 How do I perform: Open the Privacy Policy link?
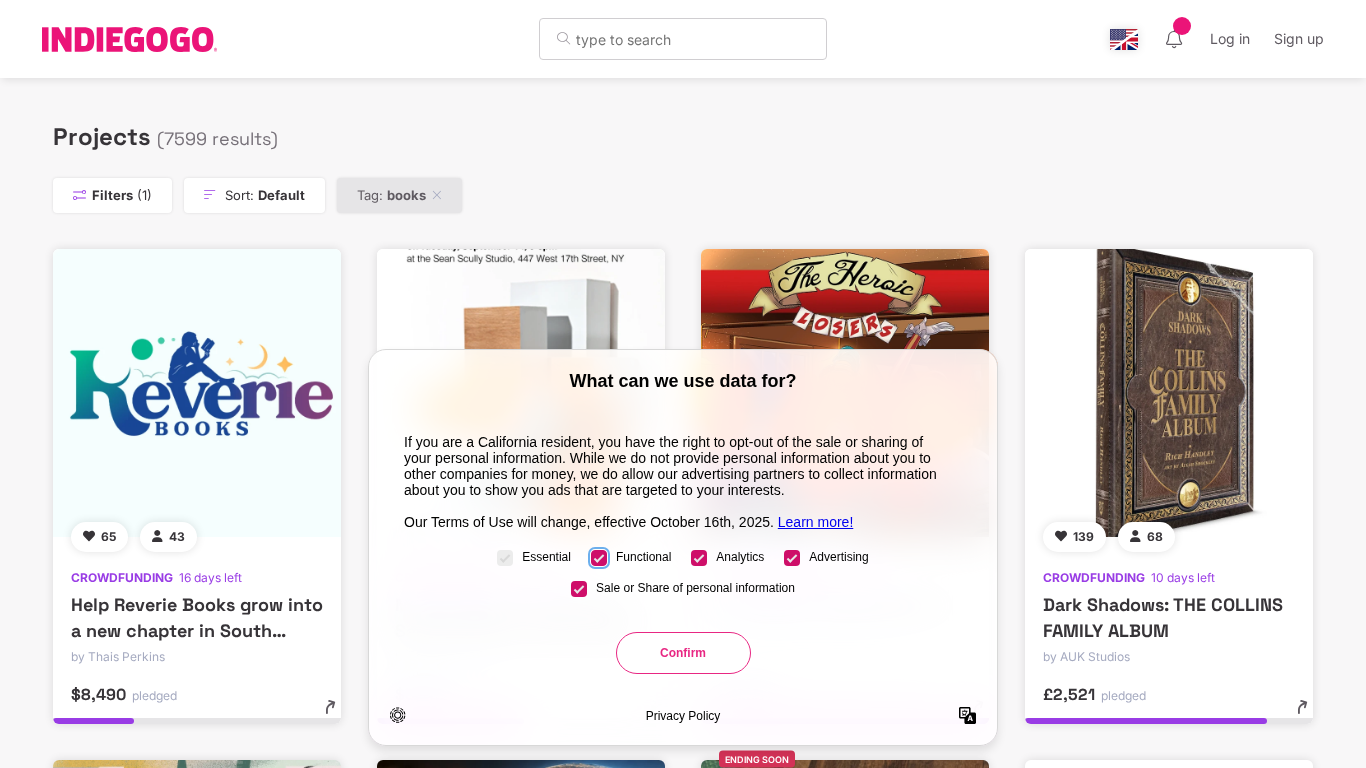[x=683, y=716]
